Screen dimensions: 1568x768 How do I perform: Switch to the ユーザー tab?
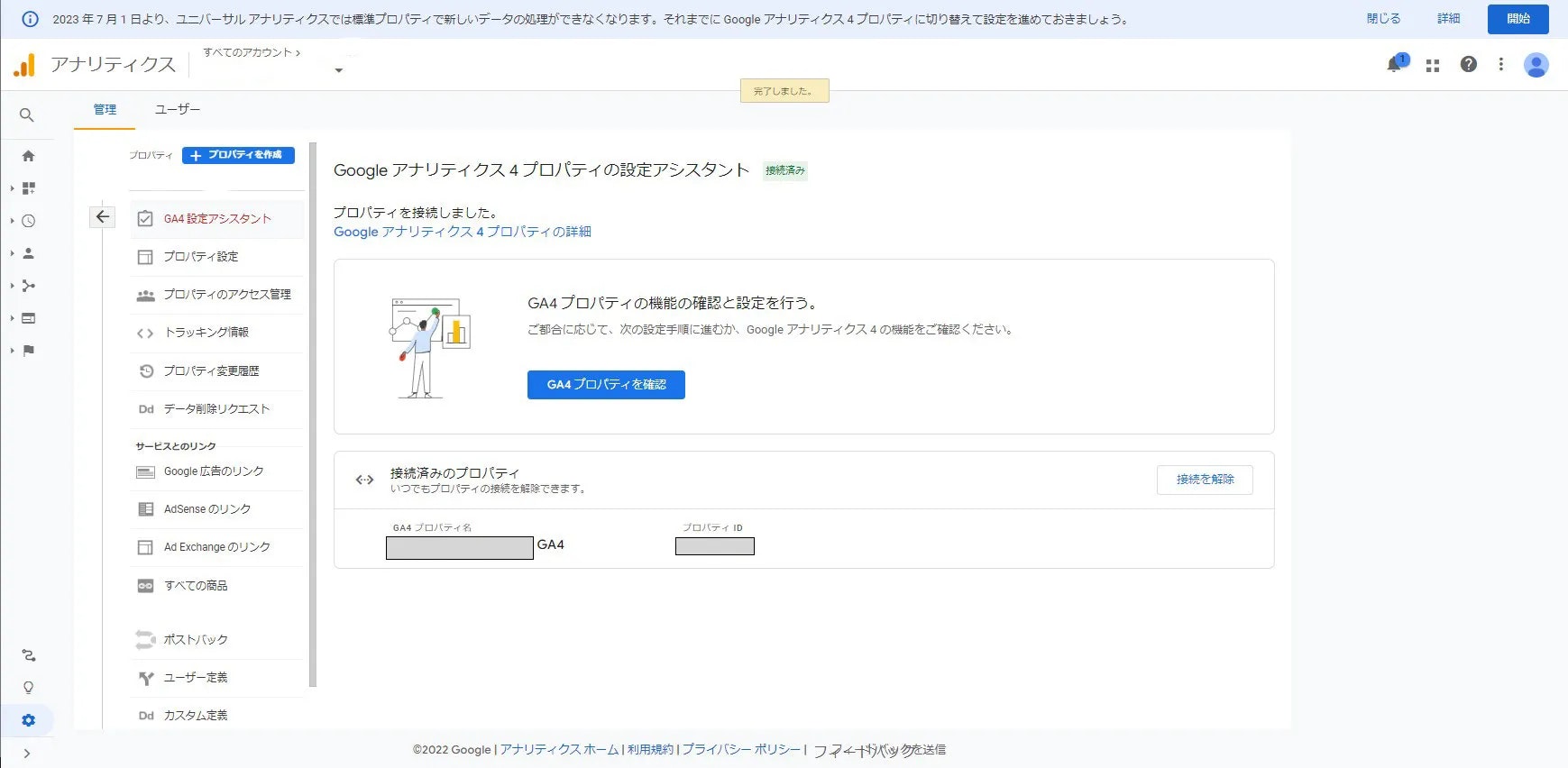click(178, 110)
